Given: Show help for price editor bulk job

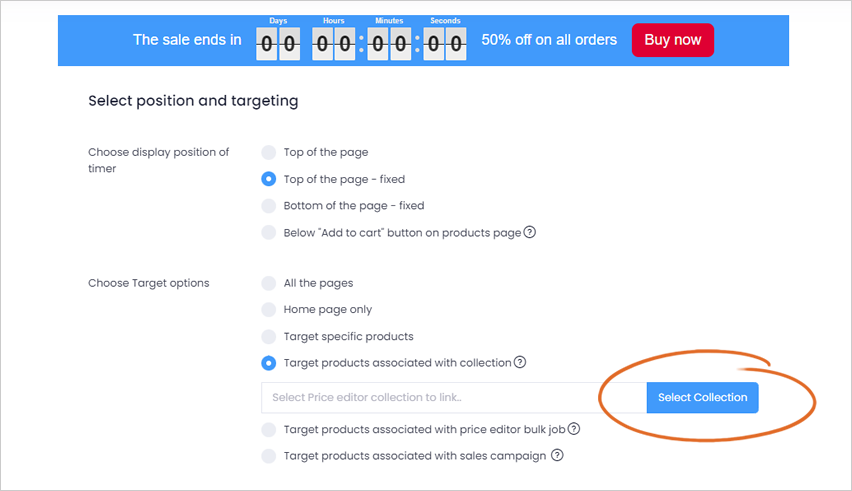Looking at the screenshot, I should pos(574,429).
